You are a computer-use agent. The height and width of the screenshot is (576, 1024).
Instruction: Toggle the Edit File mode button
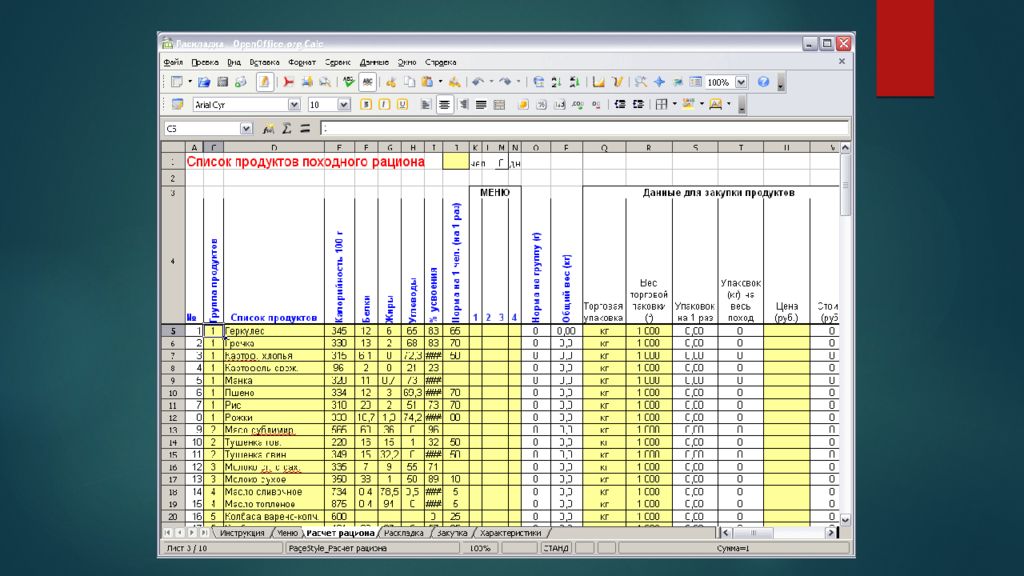(x=264, y=82)
